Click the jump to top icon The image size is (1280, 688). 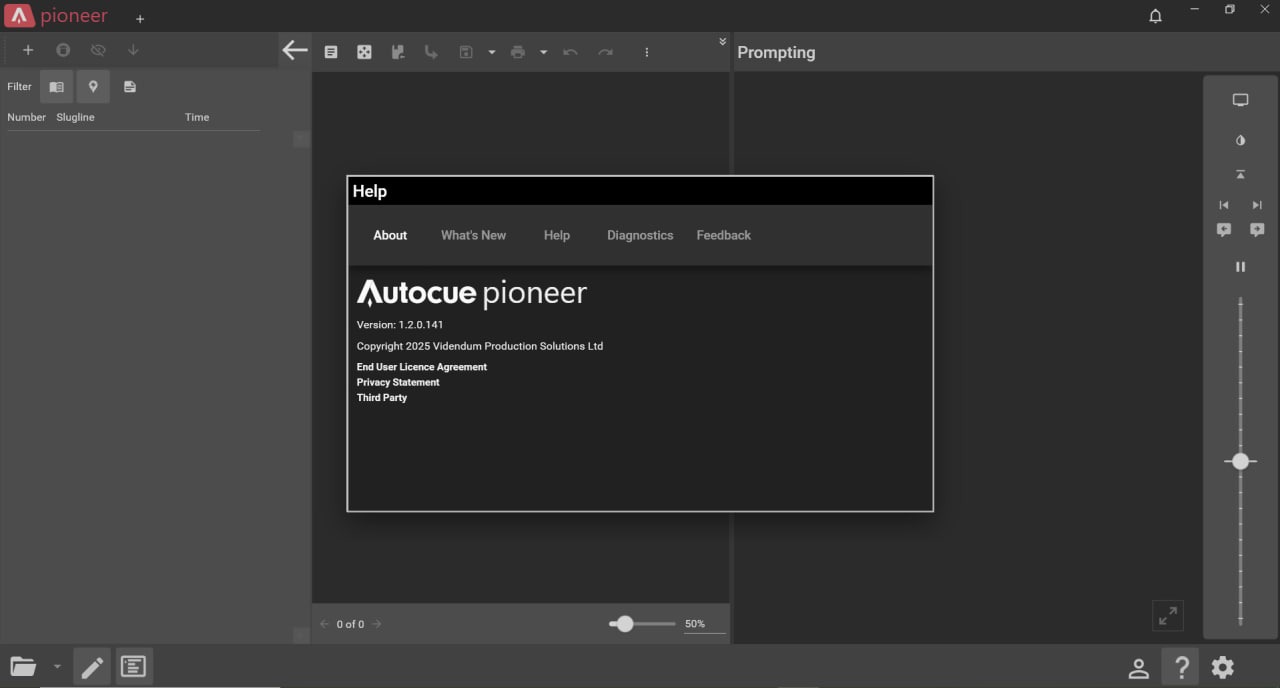[x=1241, y=175]
